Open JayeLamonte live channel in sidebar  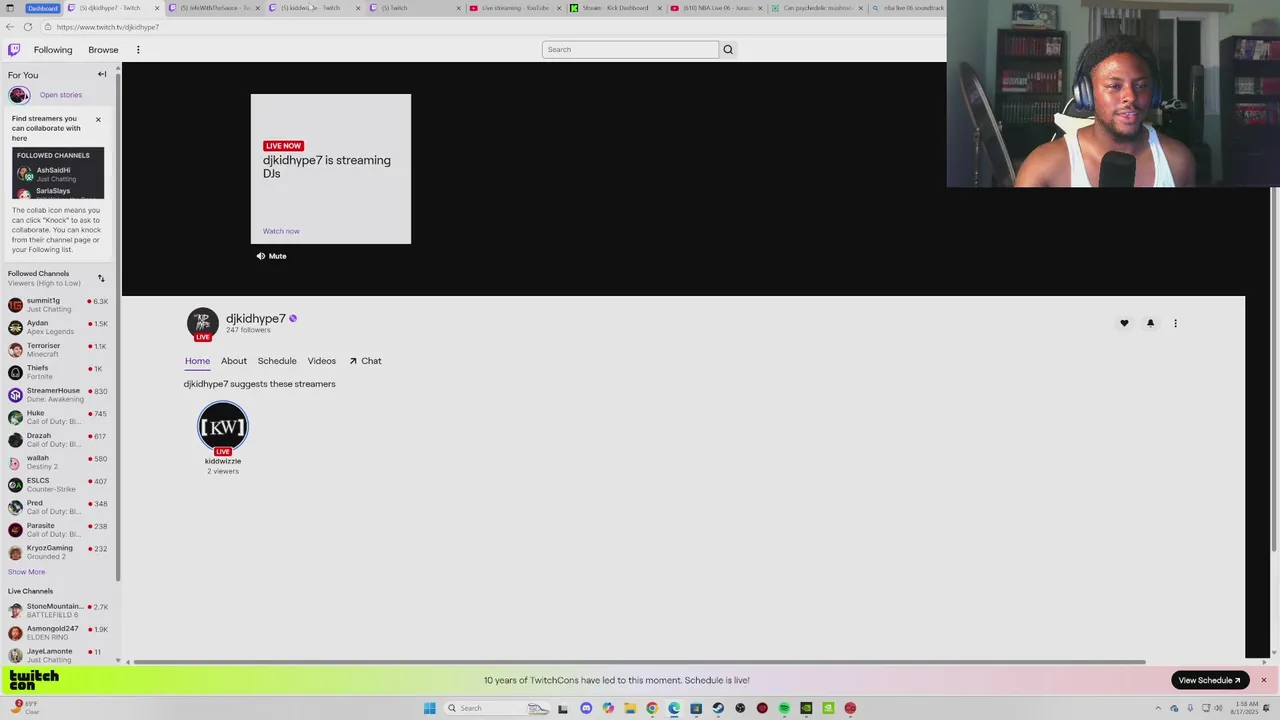tap(58, 655)
